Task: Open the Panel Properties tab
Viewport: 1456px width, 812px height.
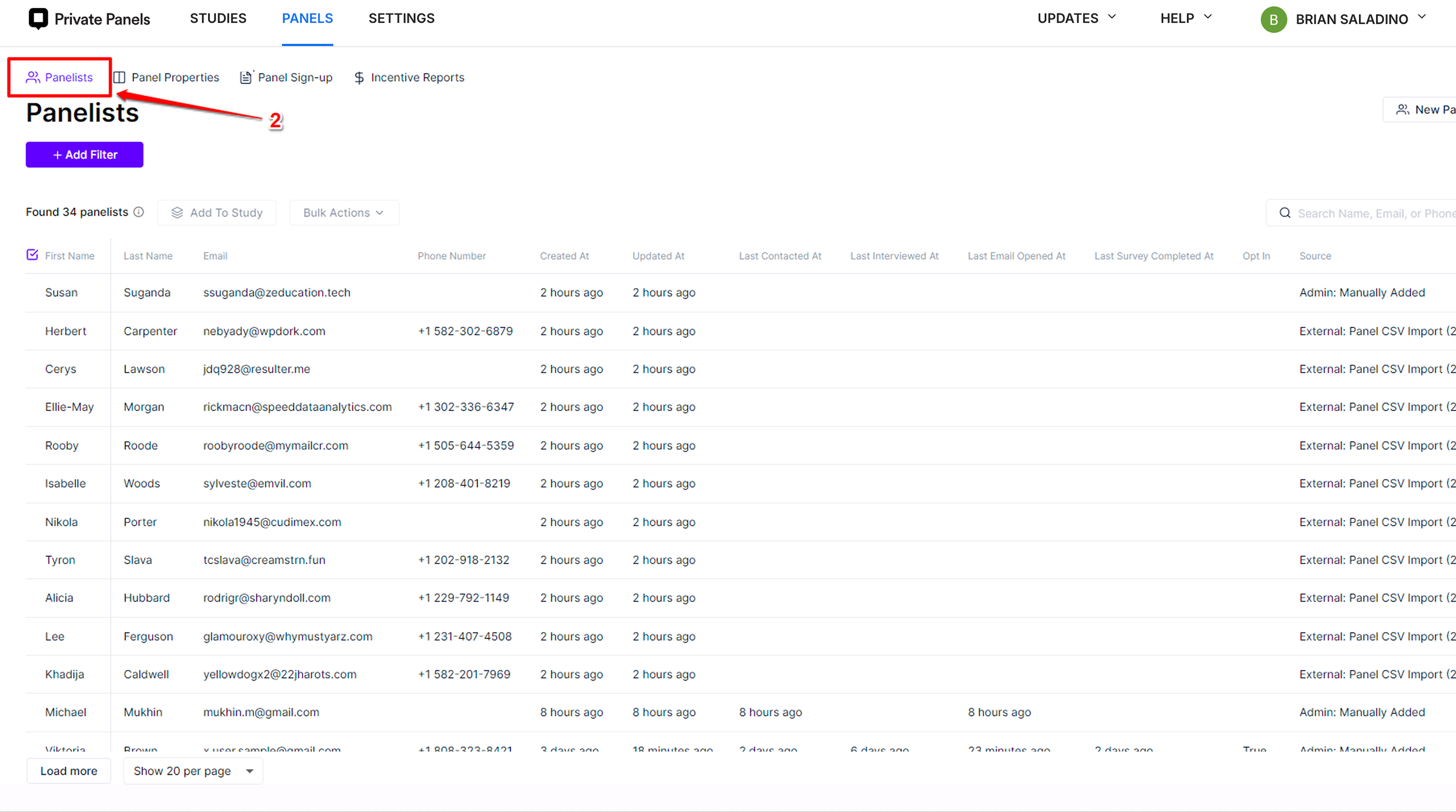Action: (x=166, y=77)
